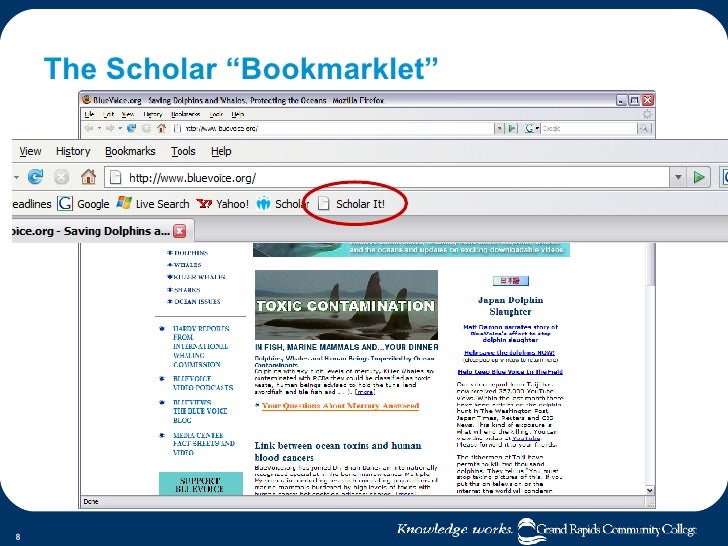Click the page scrollbar down arrow

[650, 490]
